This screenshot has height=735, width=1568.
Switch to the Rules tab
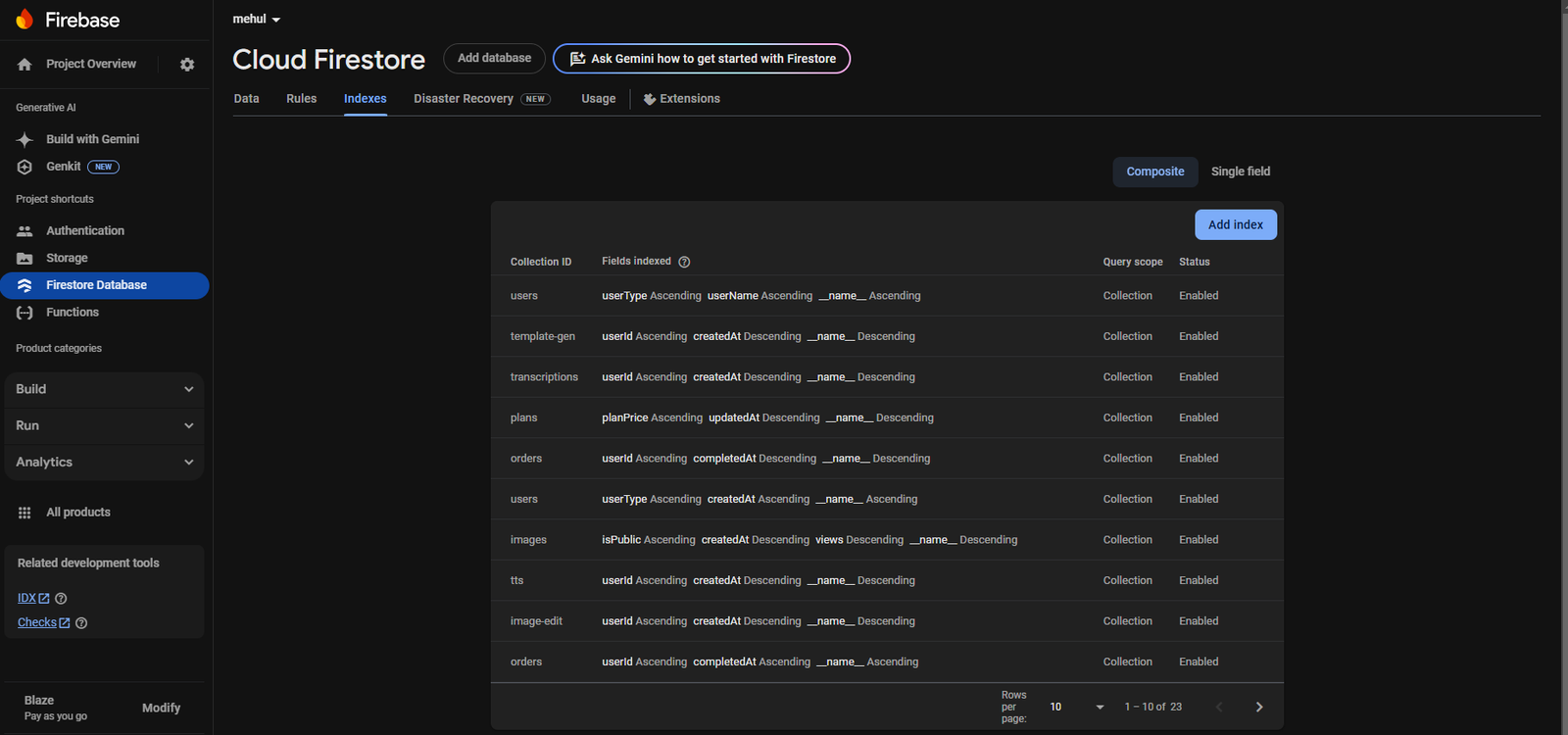pos(301,99)
